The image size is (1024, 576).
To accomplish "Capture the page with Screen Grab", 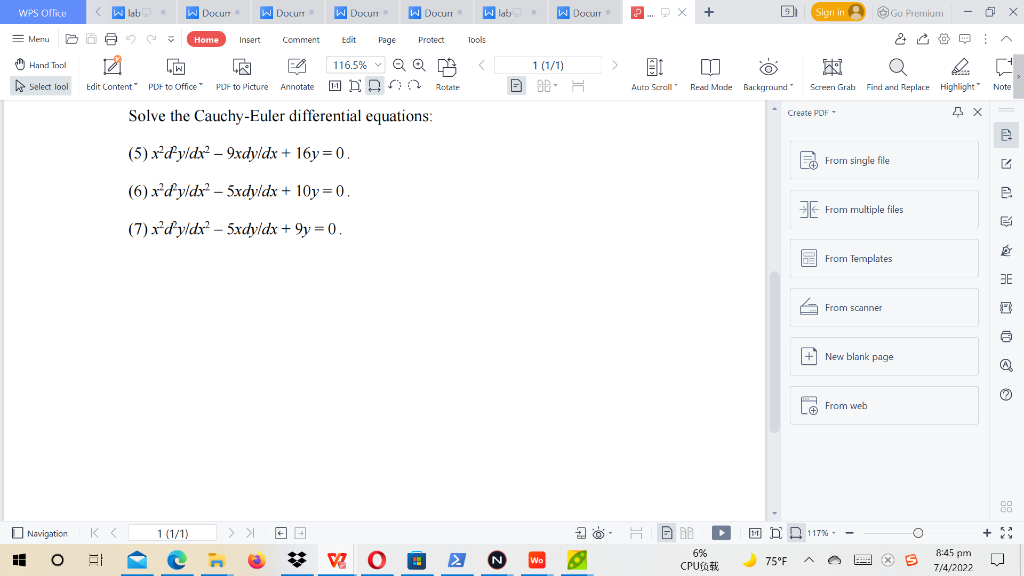I will point(832,72).
